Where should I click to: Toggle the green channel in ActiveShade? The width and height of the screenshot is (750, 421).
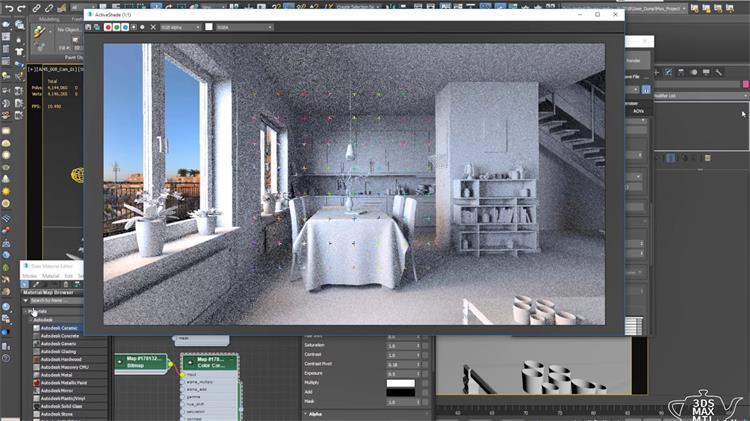(115, 27)
